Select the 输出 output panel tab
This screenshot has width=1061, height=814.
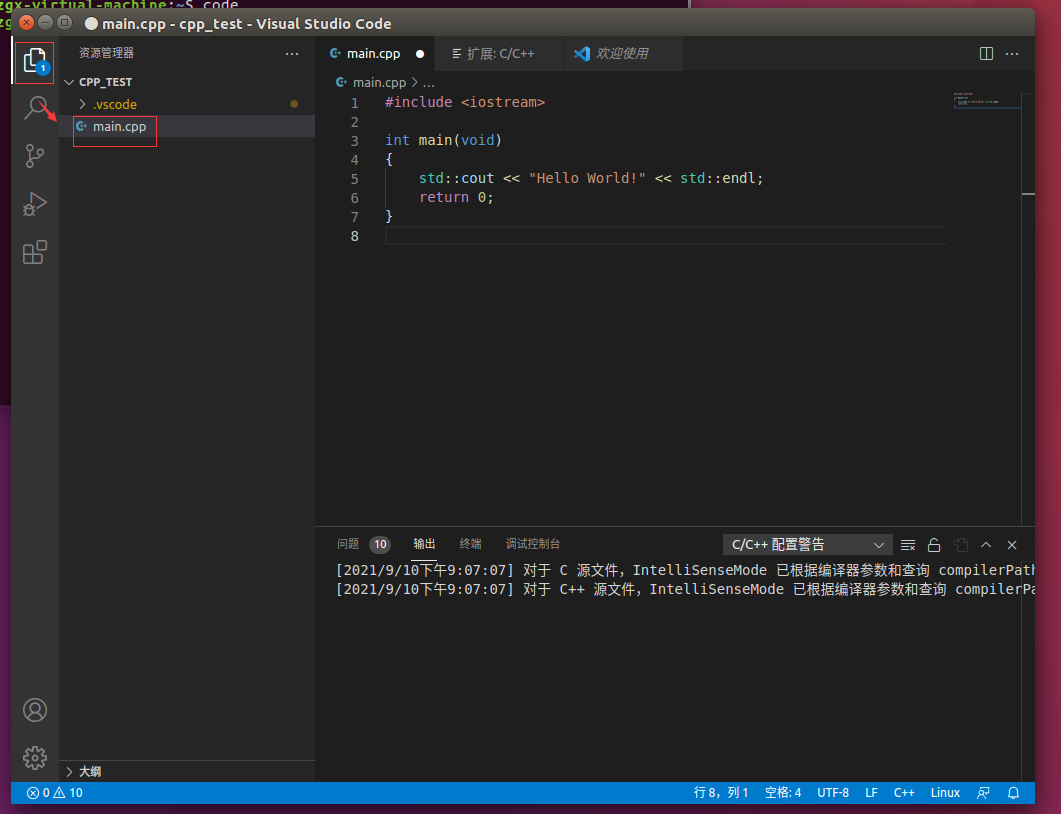pos(424,544)
